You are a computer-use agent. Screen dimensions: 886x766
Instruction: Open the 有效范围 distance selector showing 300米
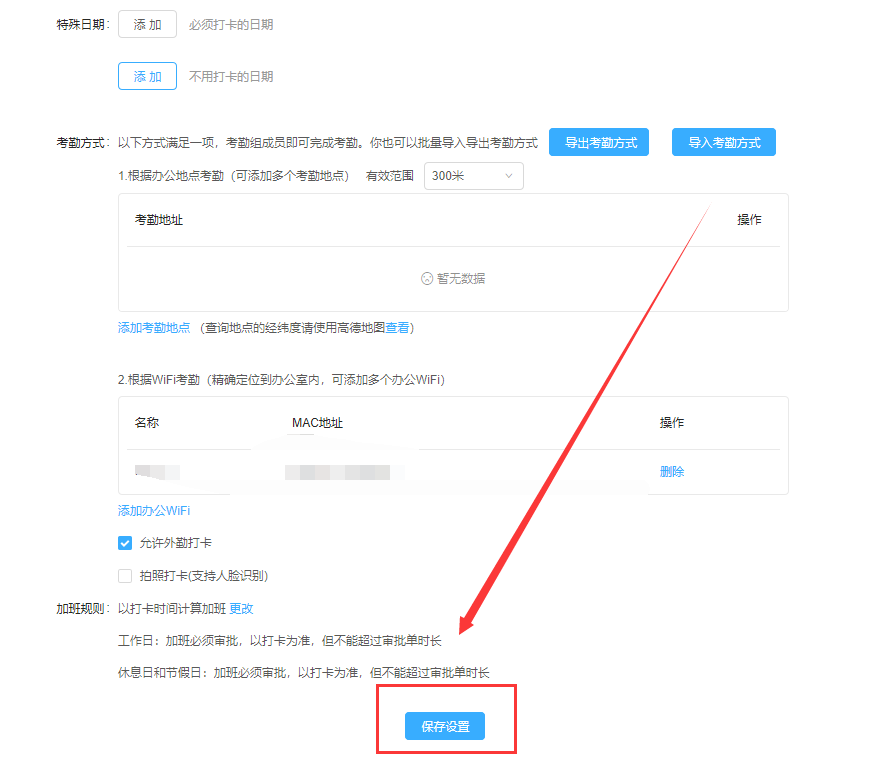point(473,175)
